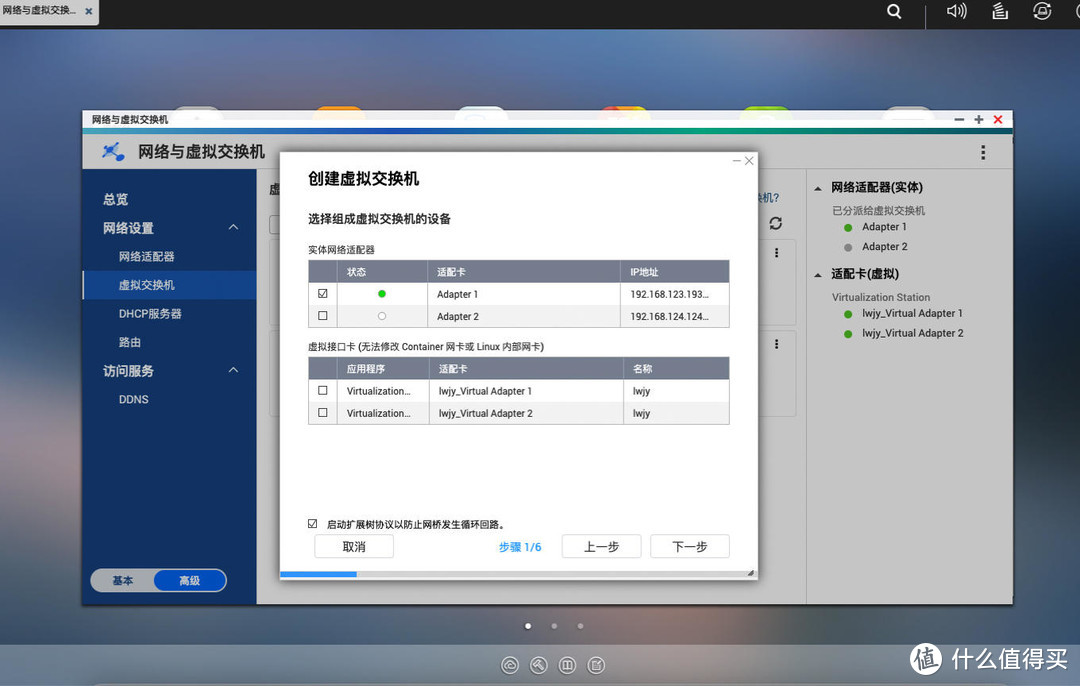
Task: Click Virtualization Station label in right panel
Action: (x=881, y=297)
